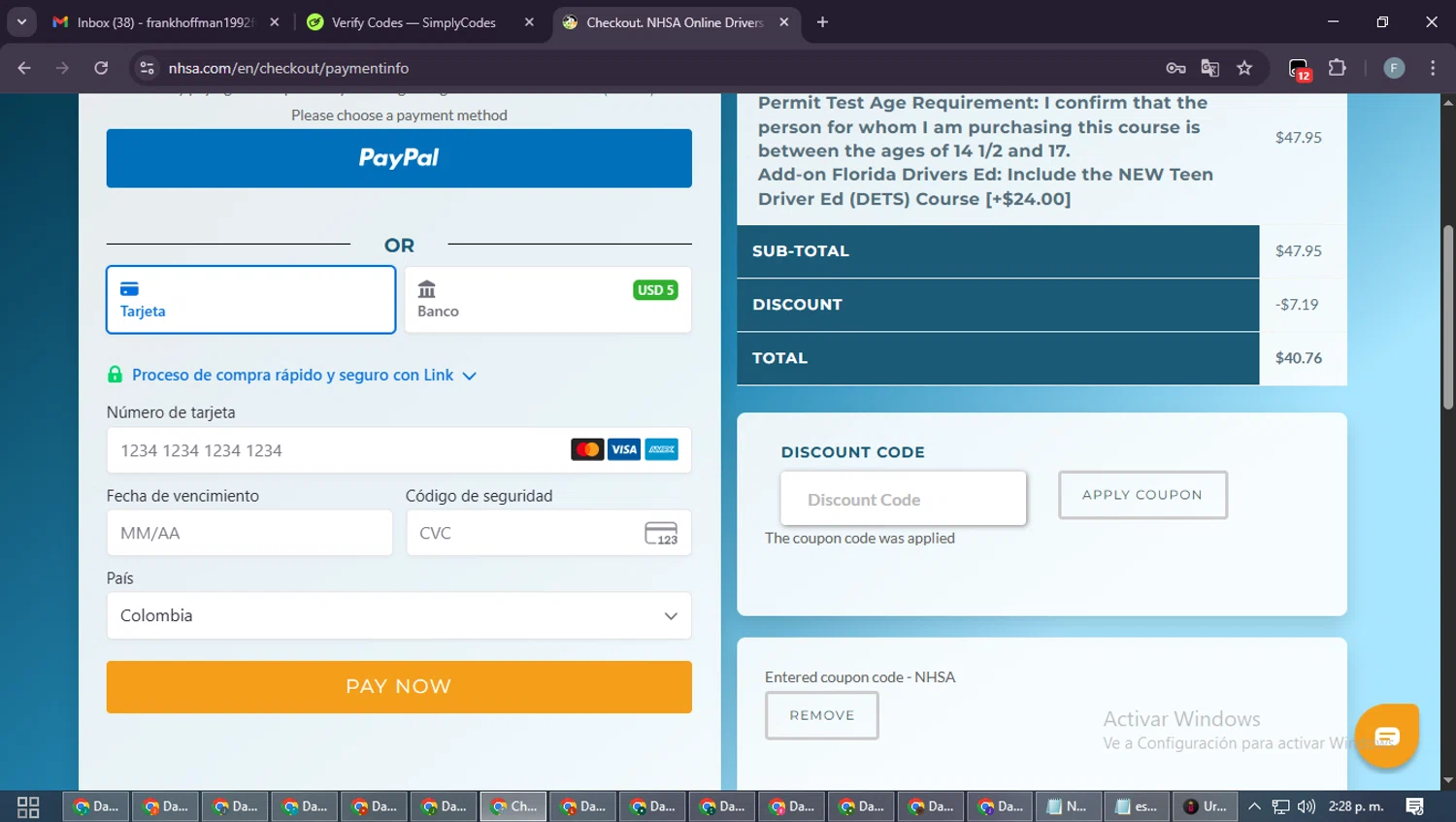Click the Mastercard logo icon

pyautogui.click(x=587, y=449)
